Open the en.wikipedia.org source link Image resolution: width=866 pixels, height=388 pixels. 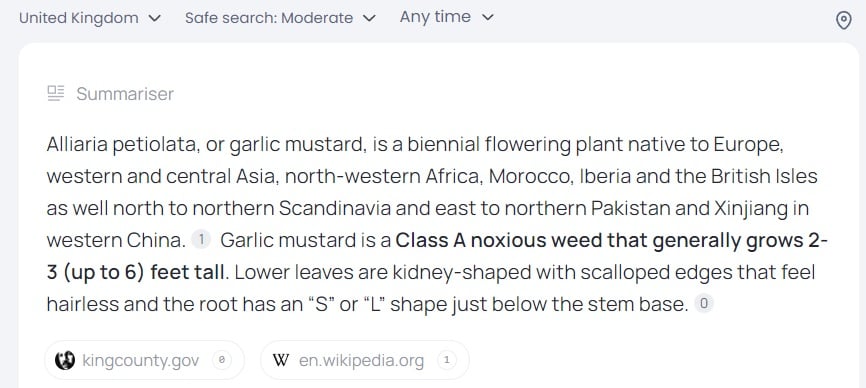[365, 360]
